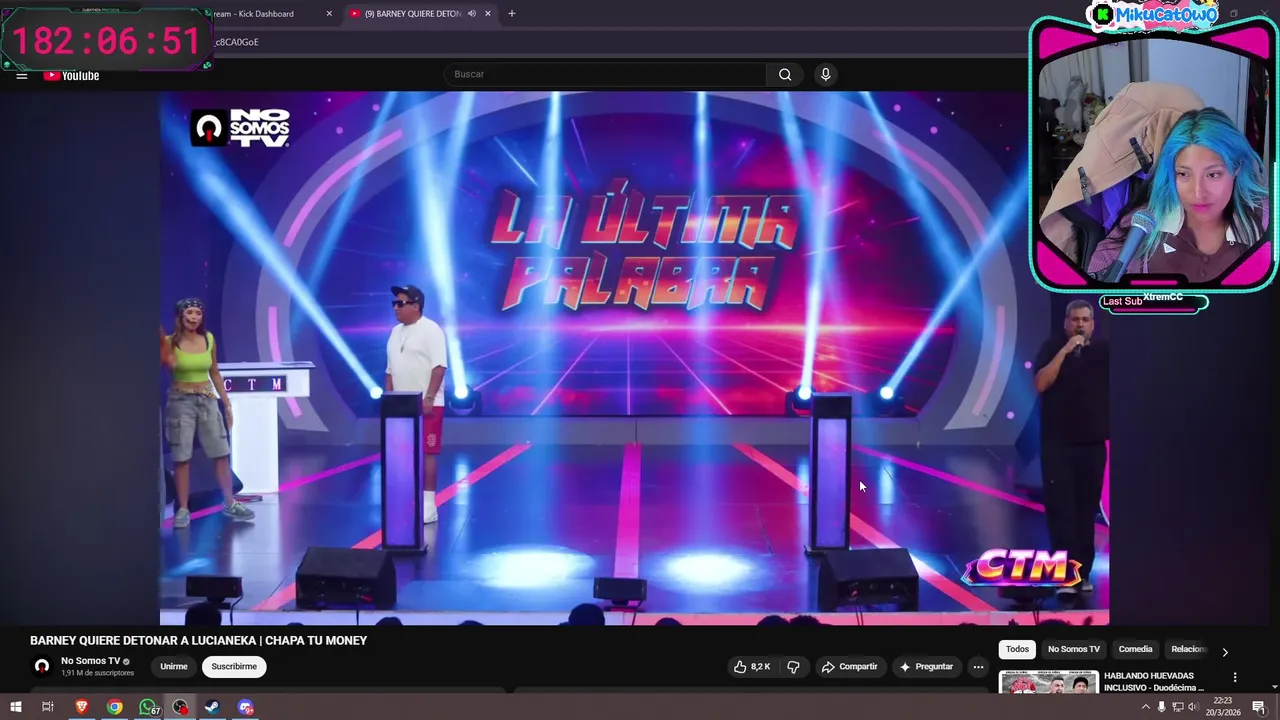Image resolution: width=1280 pixels, height=720 pixels.
Task: Click the video title BARNEY QUIERE DETONAR A LUCIANEKA
Action: point(198,640)
